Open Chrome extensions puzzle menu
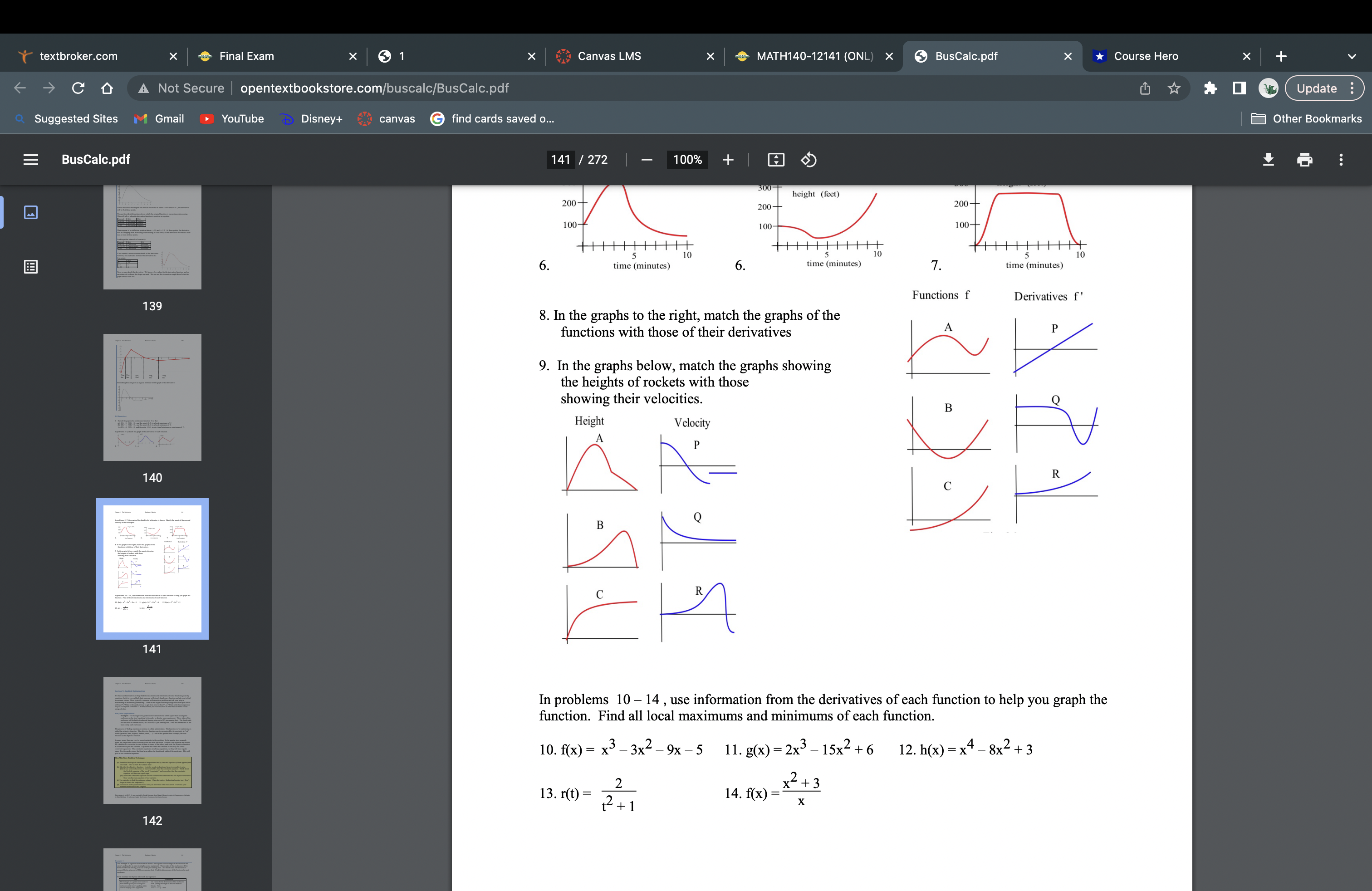1372x891 pixels. point(1210,88)
